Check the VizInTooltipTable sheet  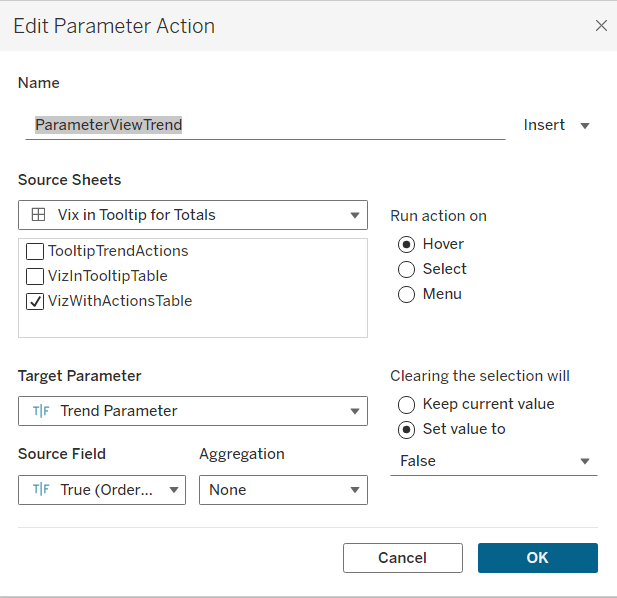point(35,276)
